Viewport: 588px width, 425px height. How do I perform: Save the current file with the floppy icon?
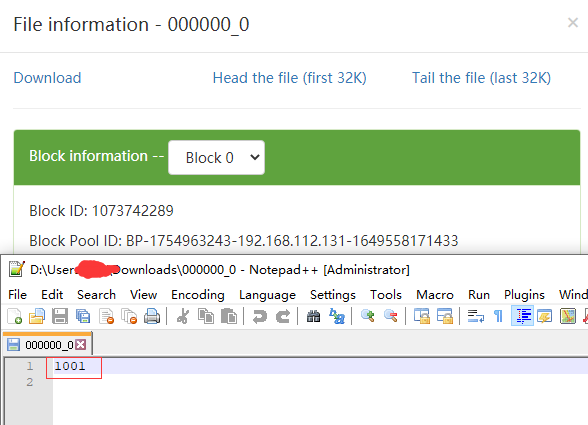coord(60,316)
